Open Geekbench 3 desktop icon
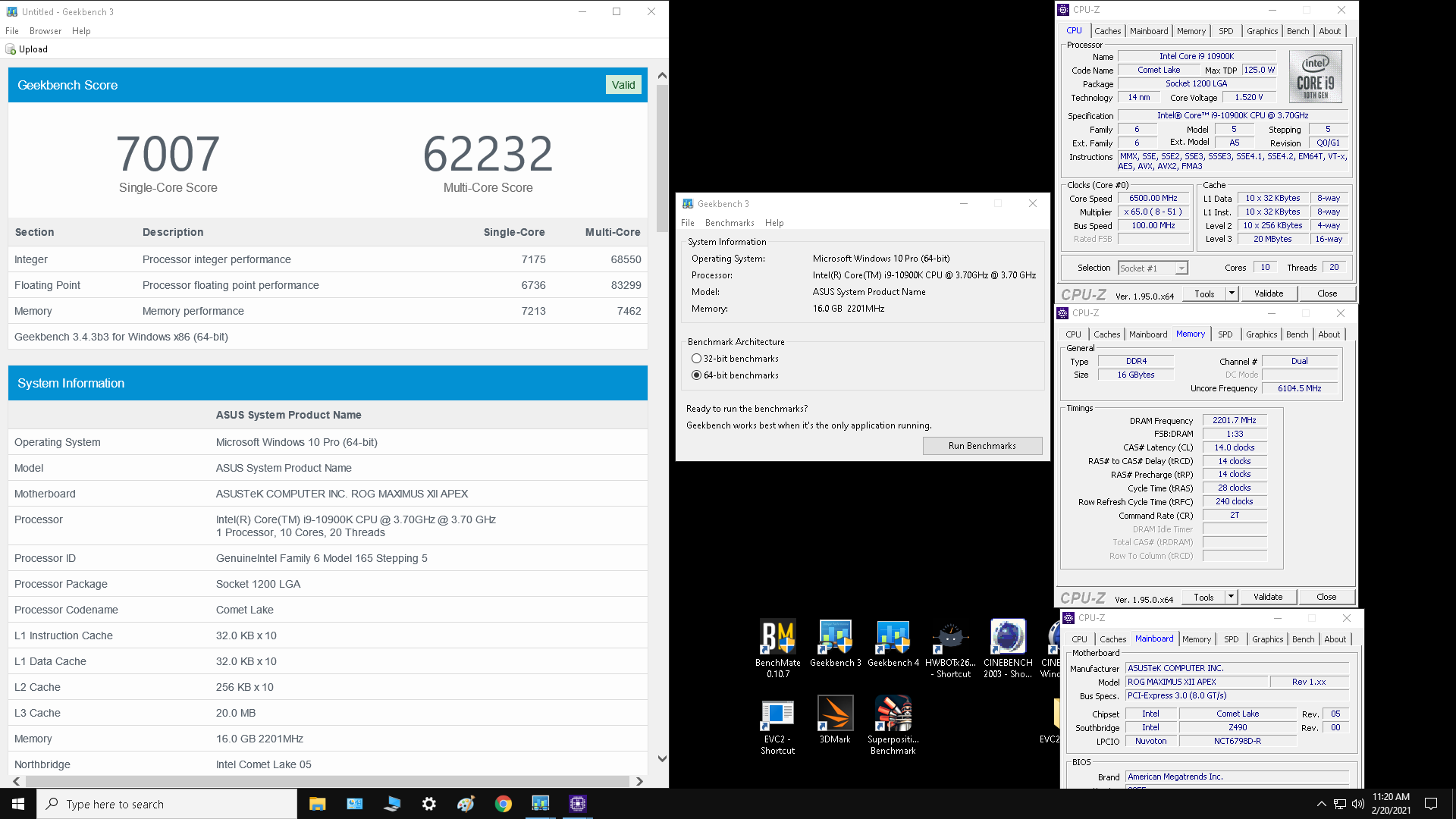The width and height of the screenshot is (1456, 819). 835,643
